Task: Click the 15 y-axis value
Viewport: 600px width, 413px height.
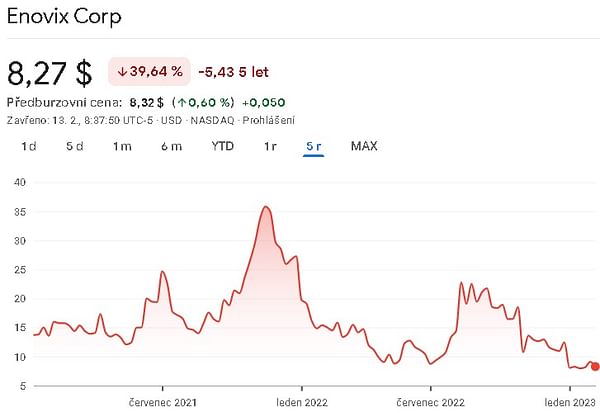Action: coord(20,328)
